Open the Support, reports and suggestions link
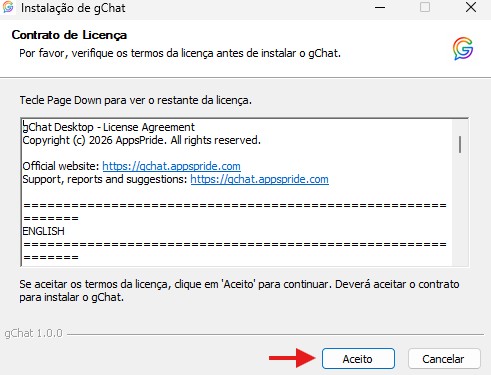 pos(259,179)
